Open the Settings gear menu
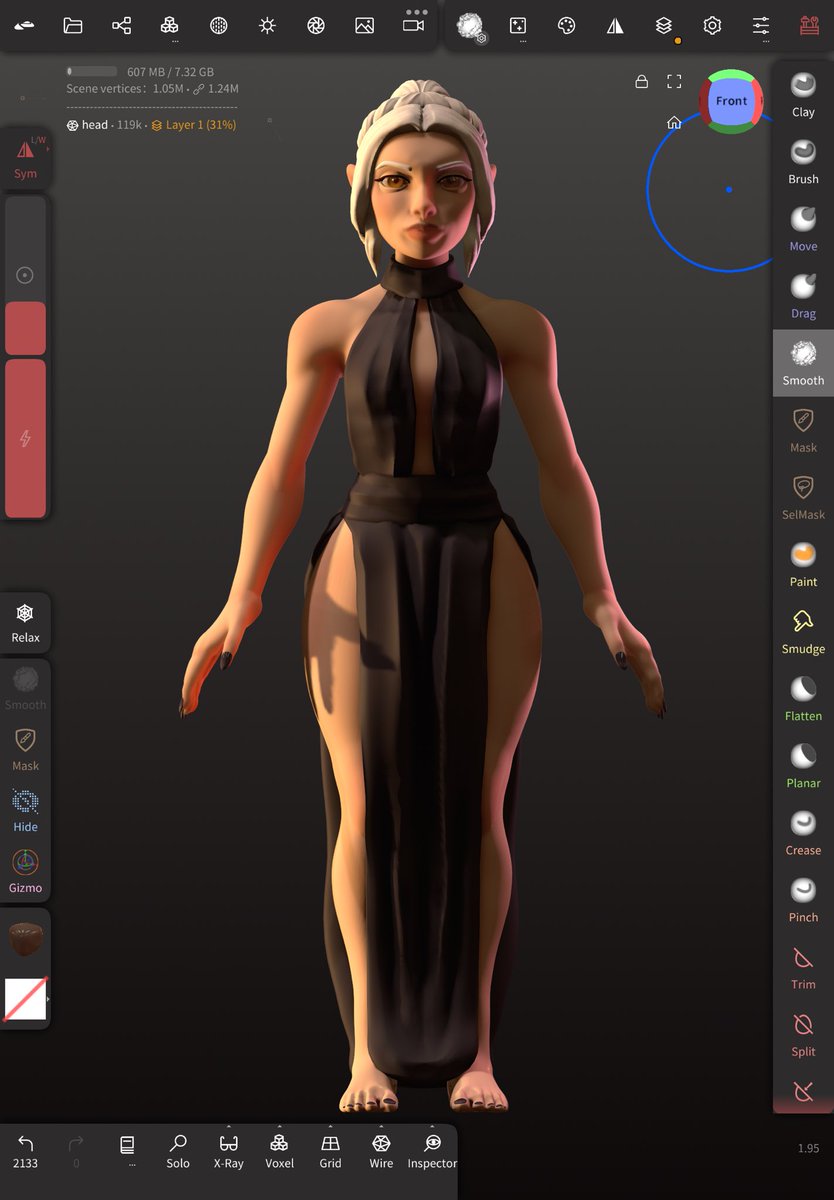The image size is (834, 1200). coord(712,26)
